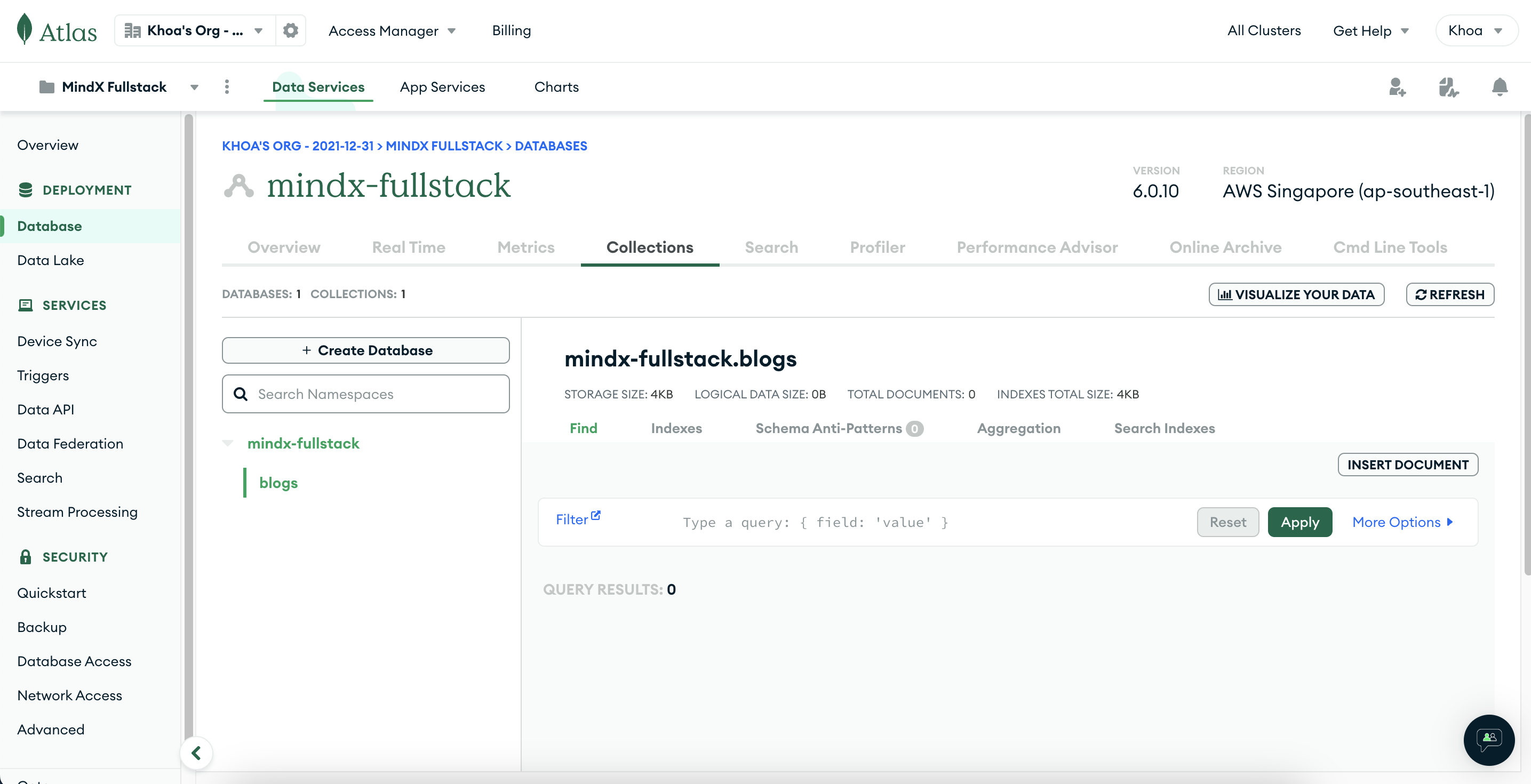Click the Atlas leaf logo

pos(25,29)
